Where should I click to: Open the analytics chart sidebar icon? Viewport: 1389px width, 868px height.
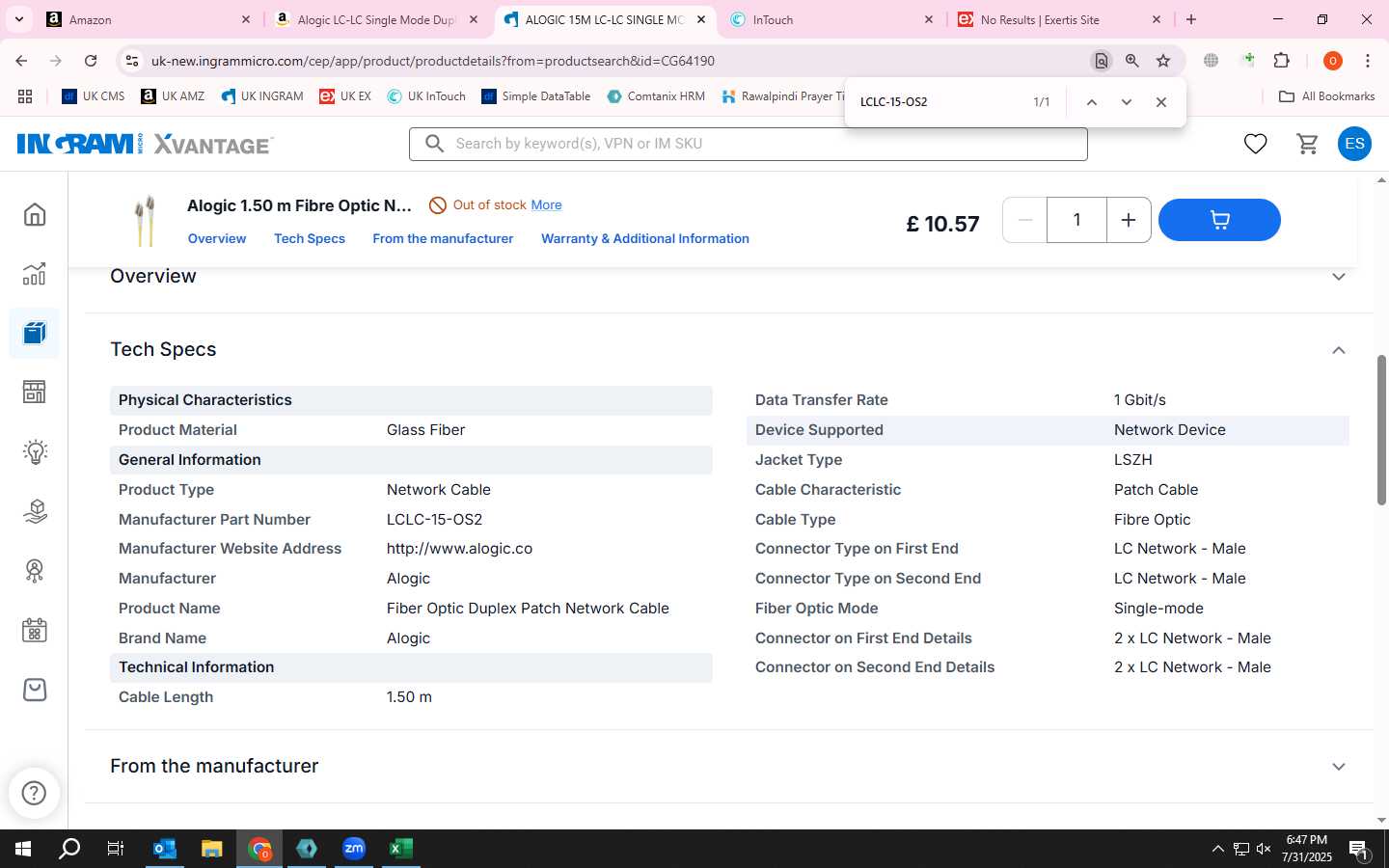point(35,274)
